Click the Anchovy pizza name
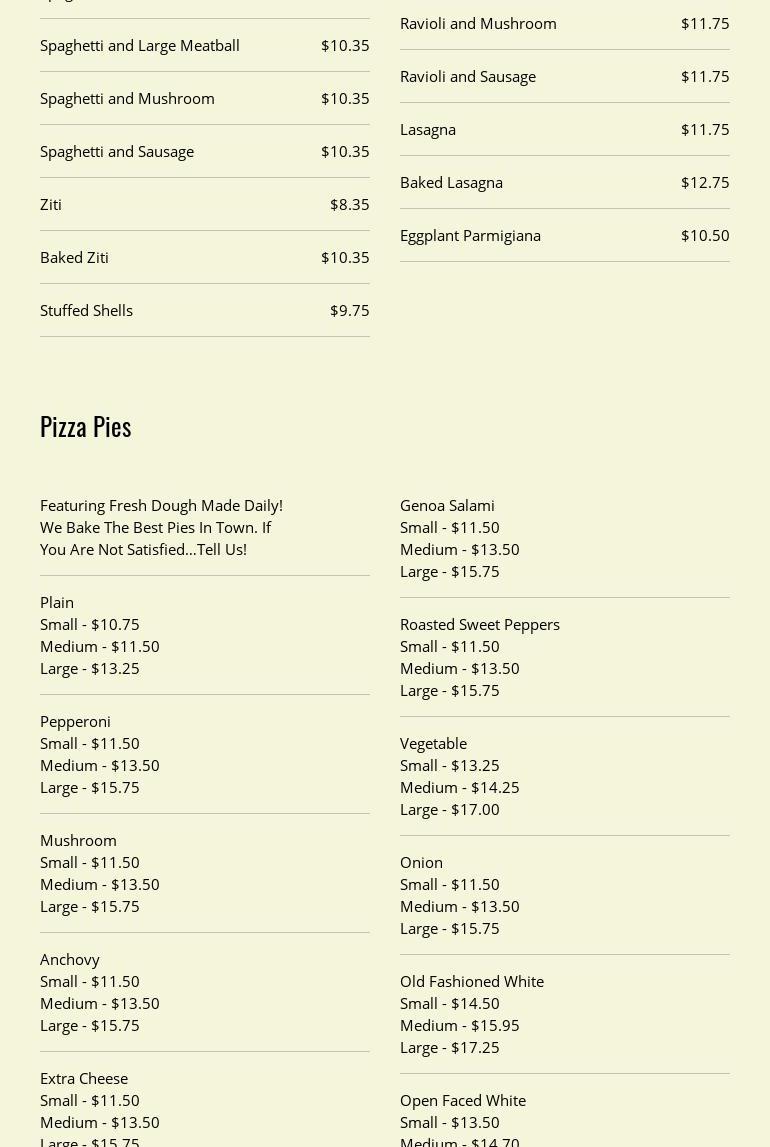The height and width of the screenshot is (1147, 770). tap(70, 959)
